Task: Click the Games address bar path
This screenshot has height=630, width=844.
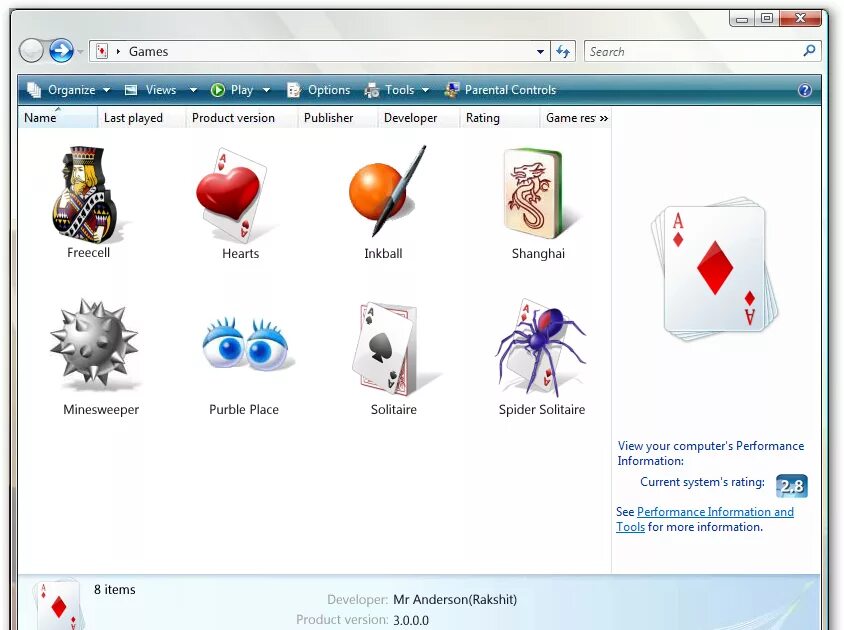Action: pos(149,52)
